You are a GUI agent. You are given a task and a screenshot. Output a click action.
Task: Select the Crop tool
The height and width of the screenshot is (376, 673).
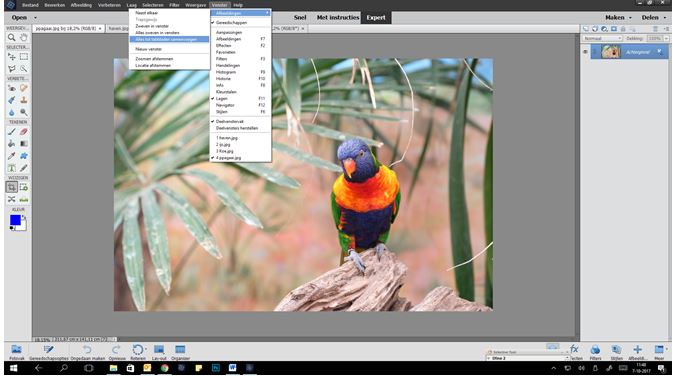(12, 187)
